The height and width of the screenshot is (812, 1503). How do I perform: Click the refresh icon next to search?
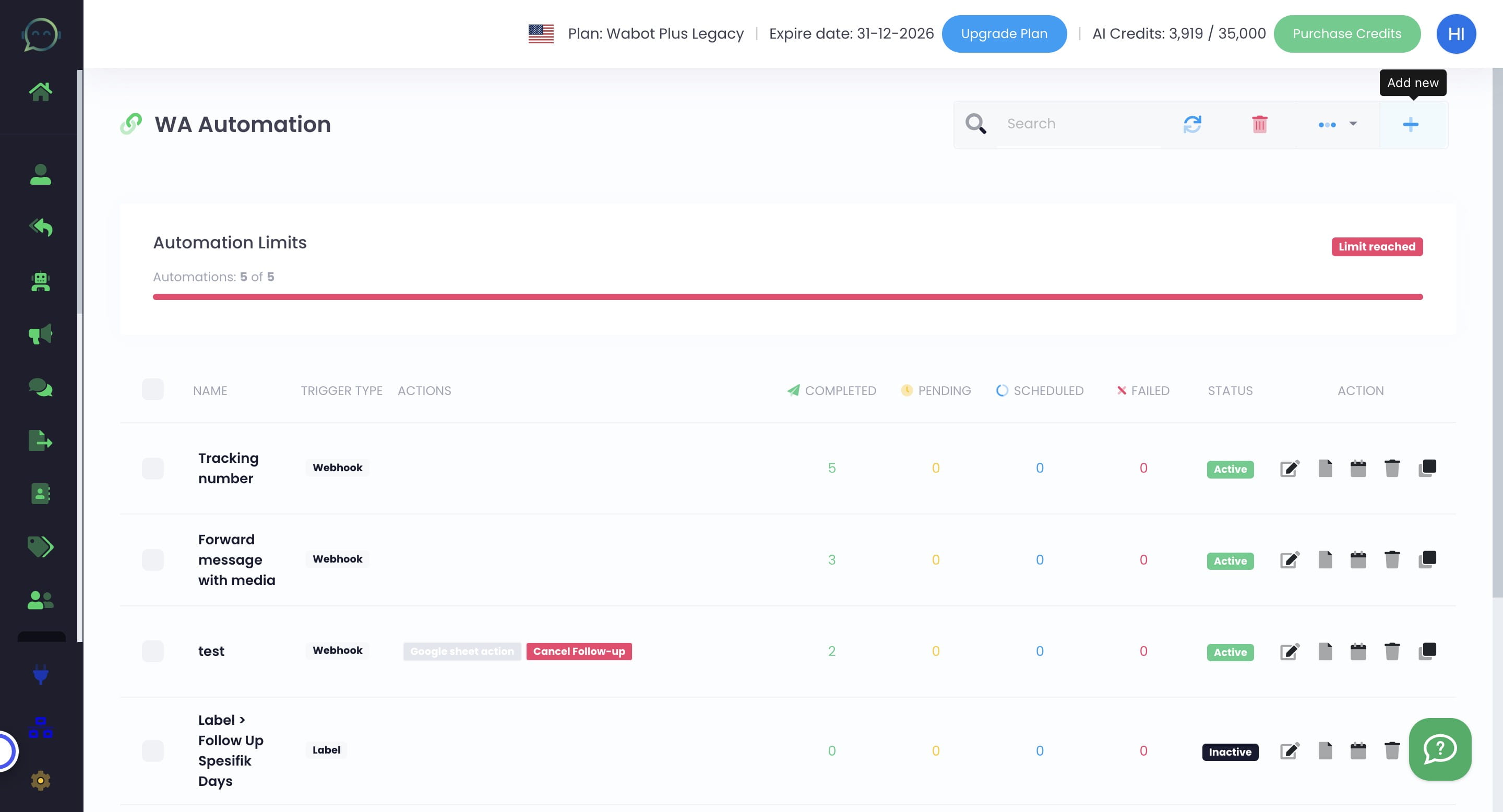click(x=1192, y=124)
